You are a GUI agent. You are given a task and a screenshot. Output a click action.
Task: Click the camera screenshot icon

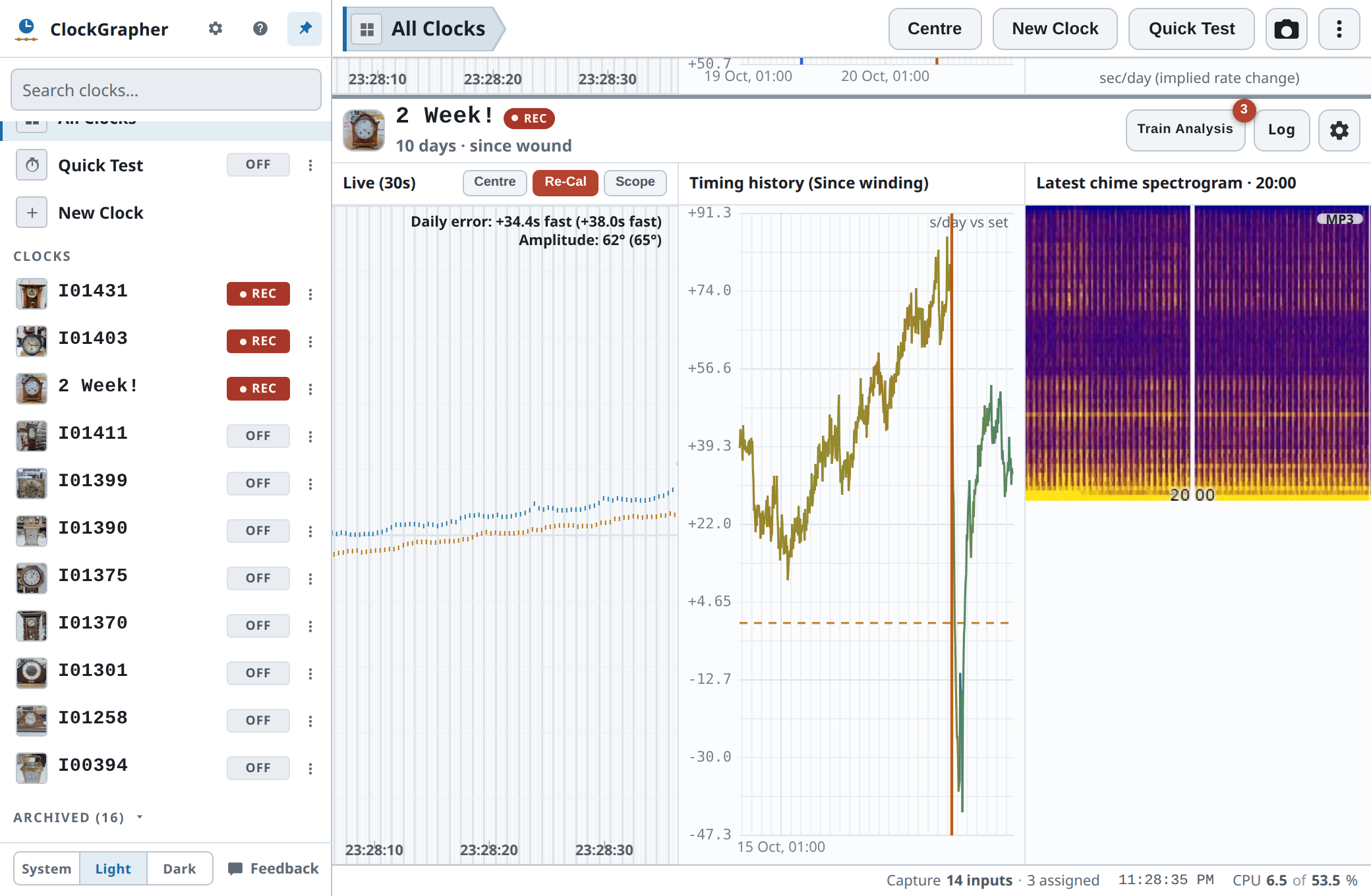click(x=1286, y=29)
